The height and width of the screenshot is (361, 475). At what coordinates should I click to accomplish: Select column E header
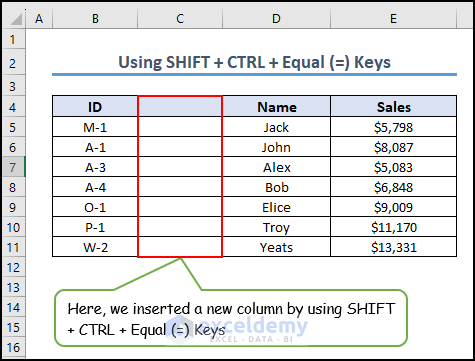pyautogui.click(x=393, y=19)
